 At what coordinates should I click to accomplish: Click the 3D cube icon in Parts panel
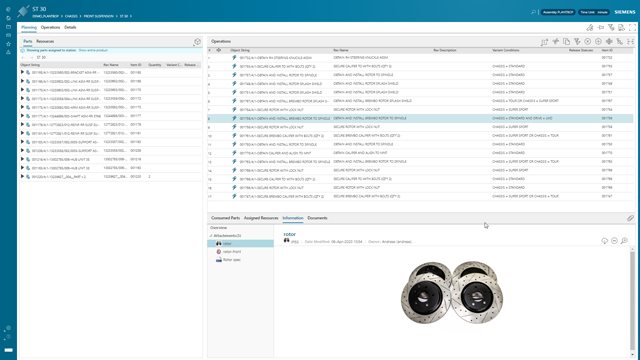[198, 42]
